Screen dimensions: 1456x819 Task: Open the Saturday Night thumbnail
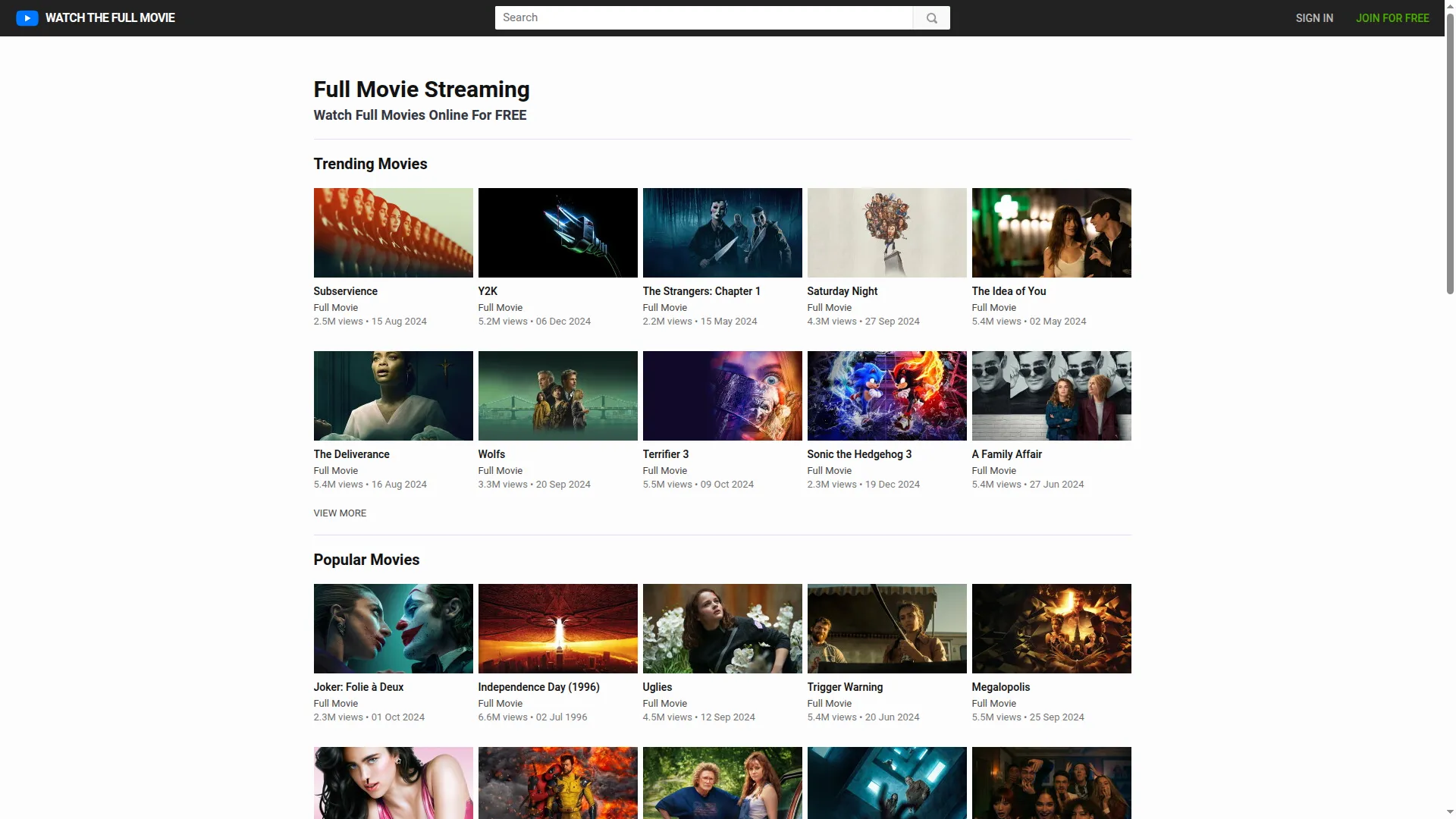pyautogui.click(x=886, y=233)
